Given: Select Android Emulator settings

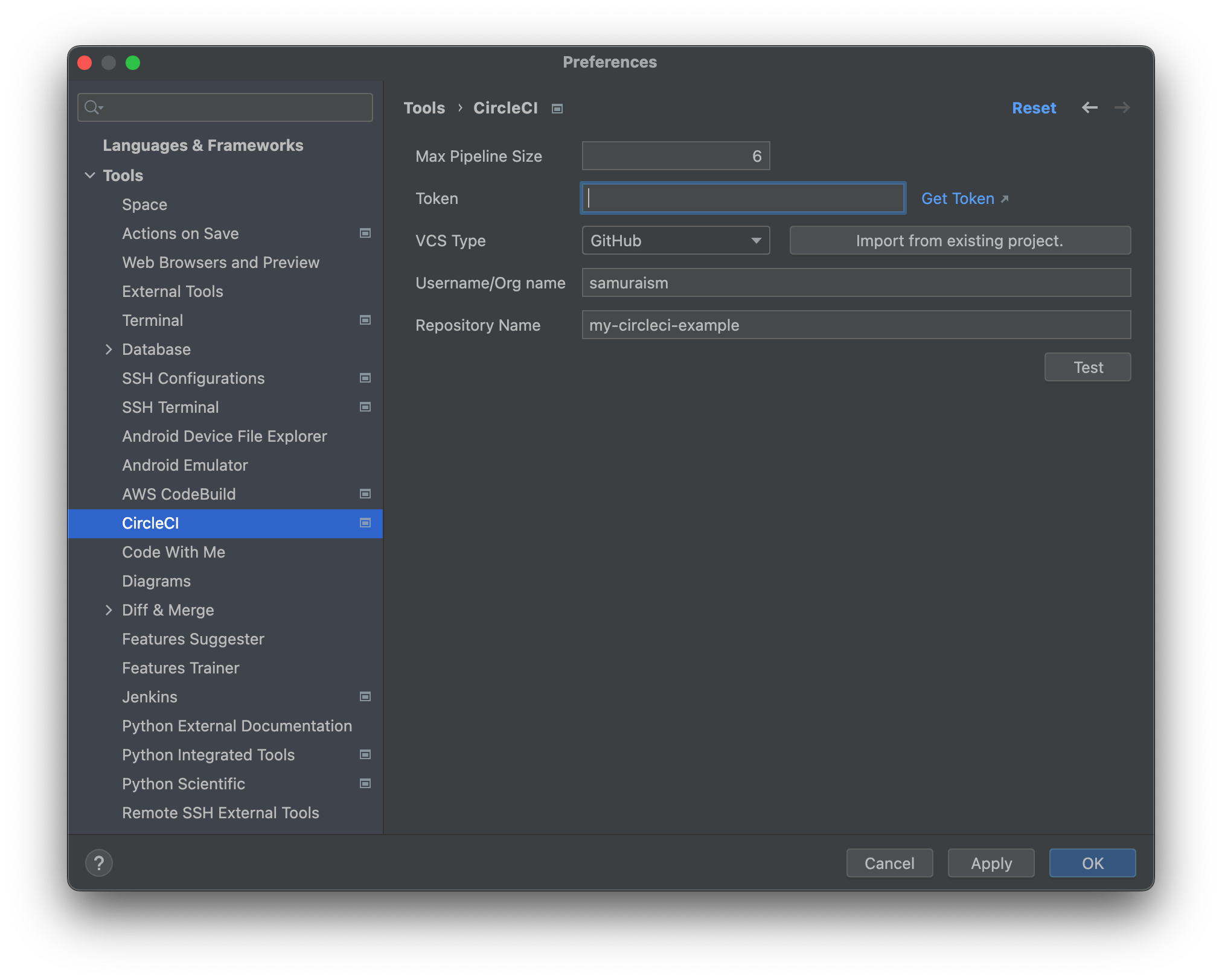Looking at the screenshot, I should [x=185, y=465].
